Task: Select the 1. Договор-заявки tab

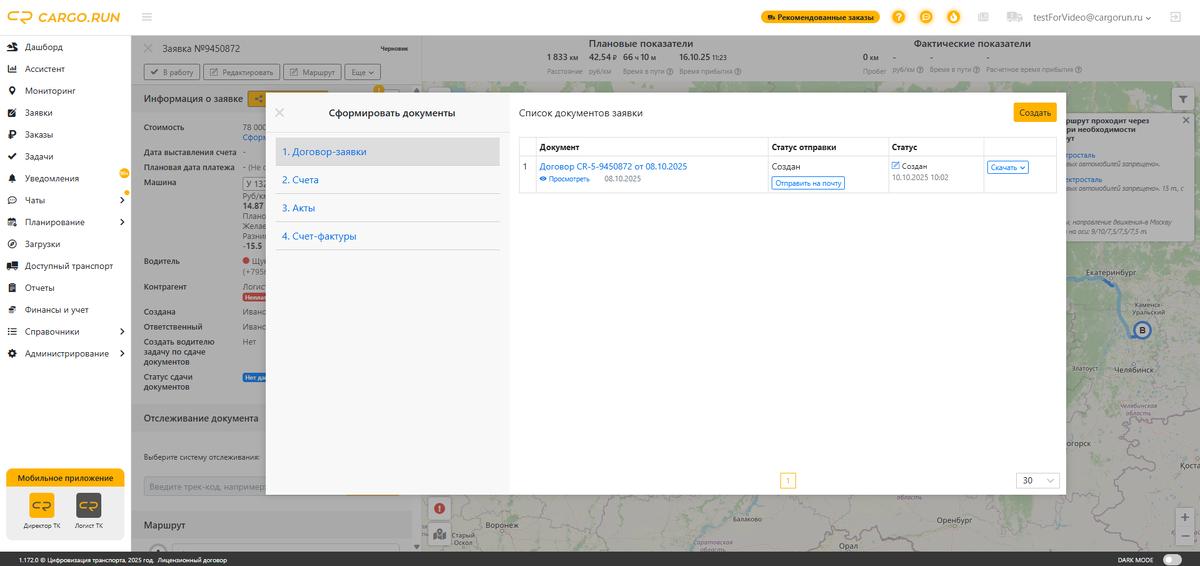Action: [388, 152]
